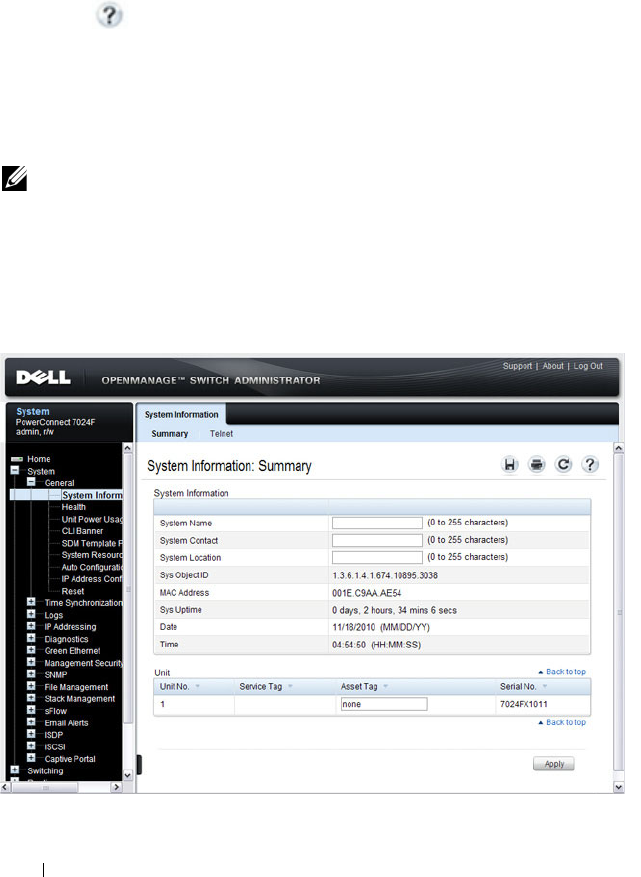Select SDM Template tree item
The width and height of the screenshot is (641, 877).
[92, 543]
